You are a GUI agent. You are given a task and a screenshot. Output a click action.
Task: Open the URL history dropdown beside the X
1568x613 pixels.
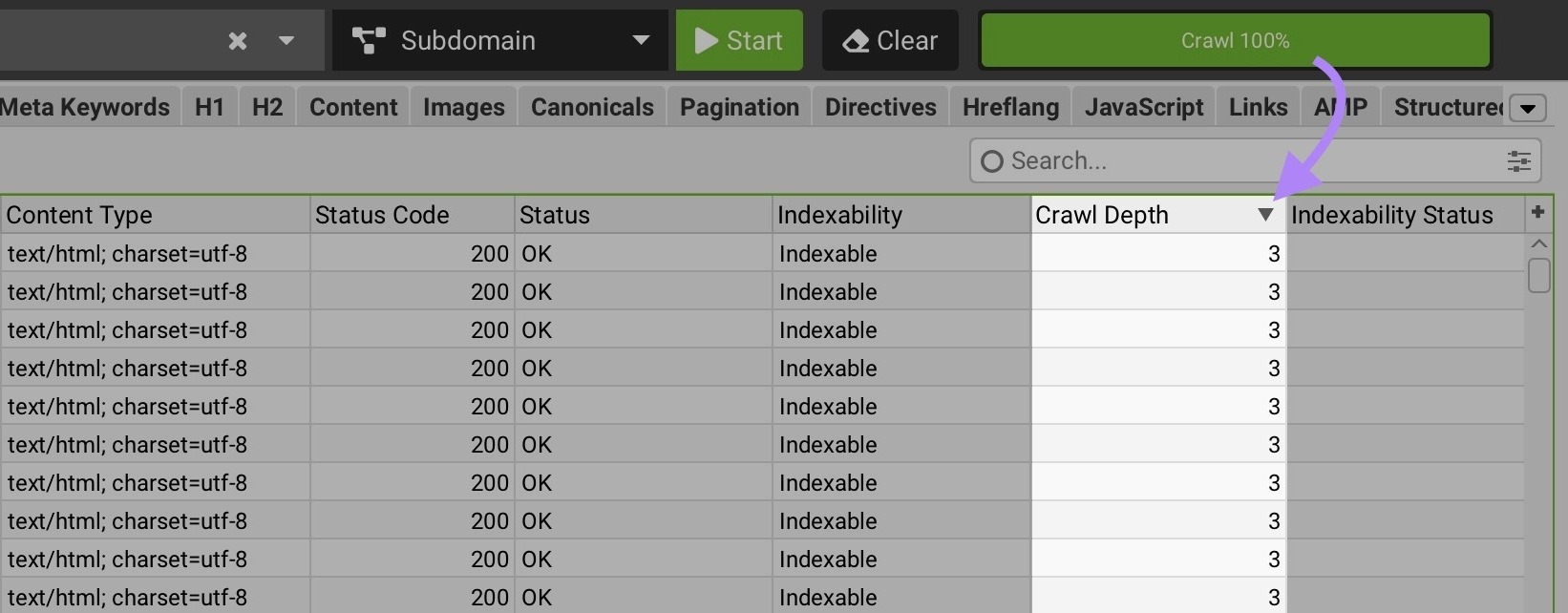(x=286, y=41)
